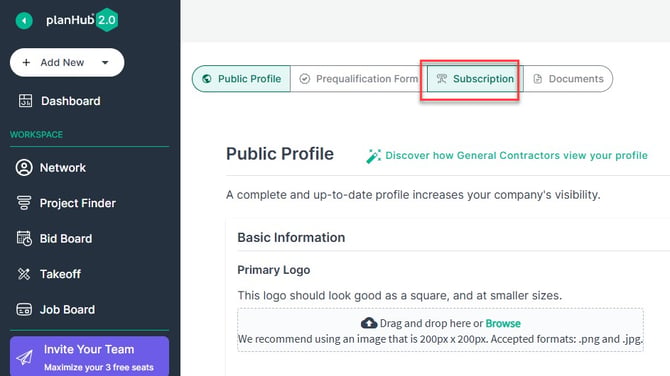Viewport: 670px width, 376px height.
Task: Click the cloud upload icon
Action: point(369,323)
